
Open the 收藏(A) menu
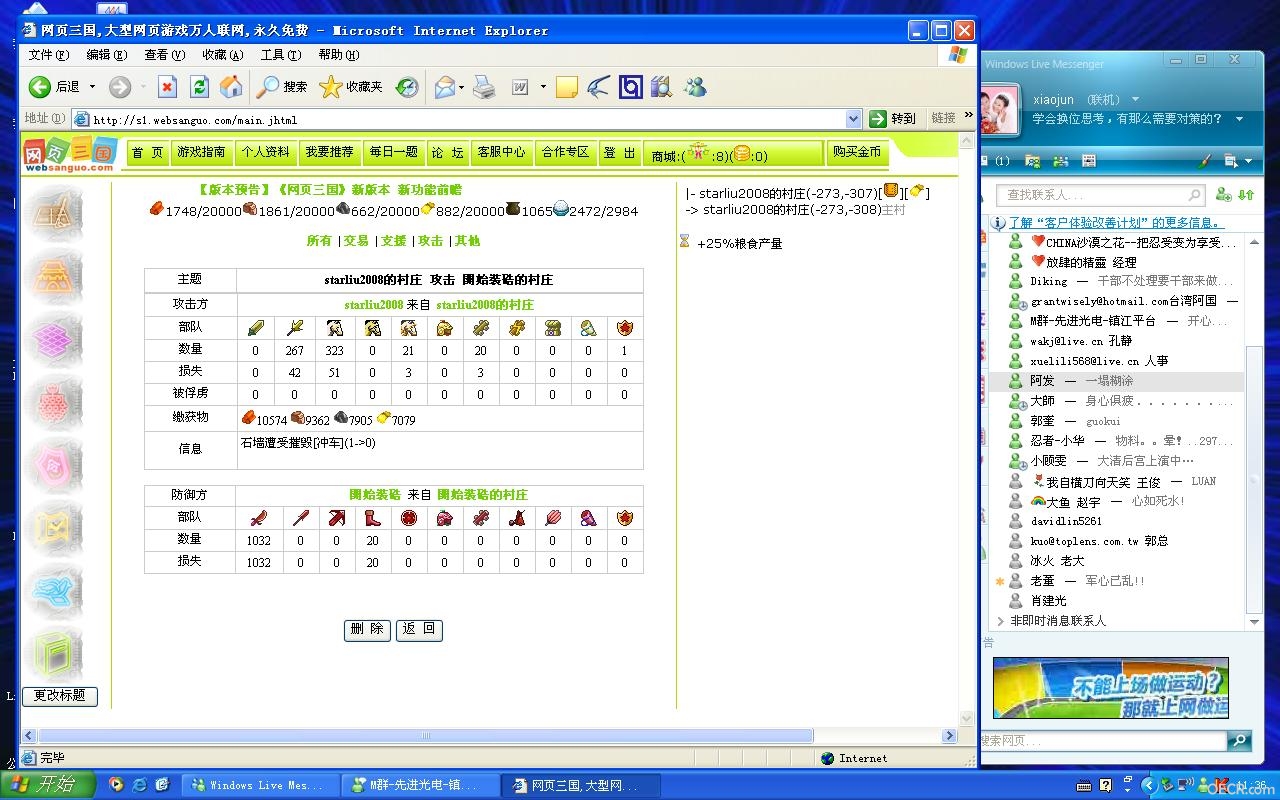223,55
